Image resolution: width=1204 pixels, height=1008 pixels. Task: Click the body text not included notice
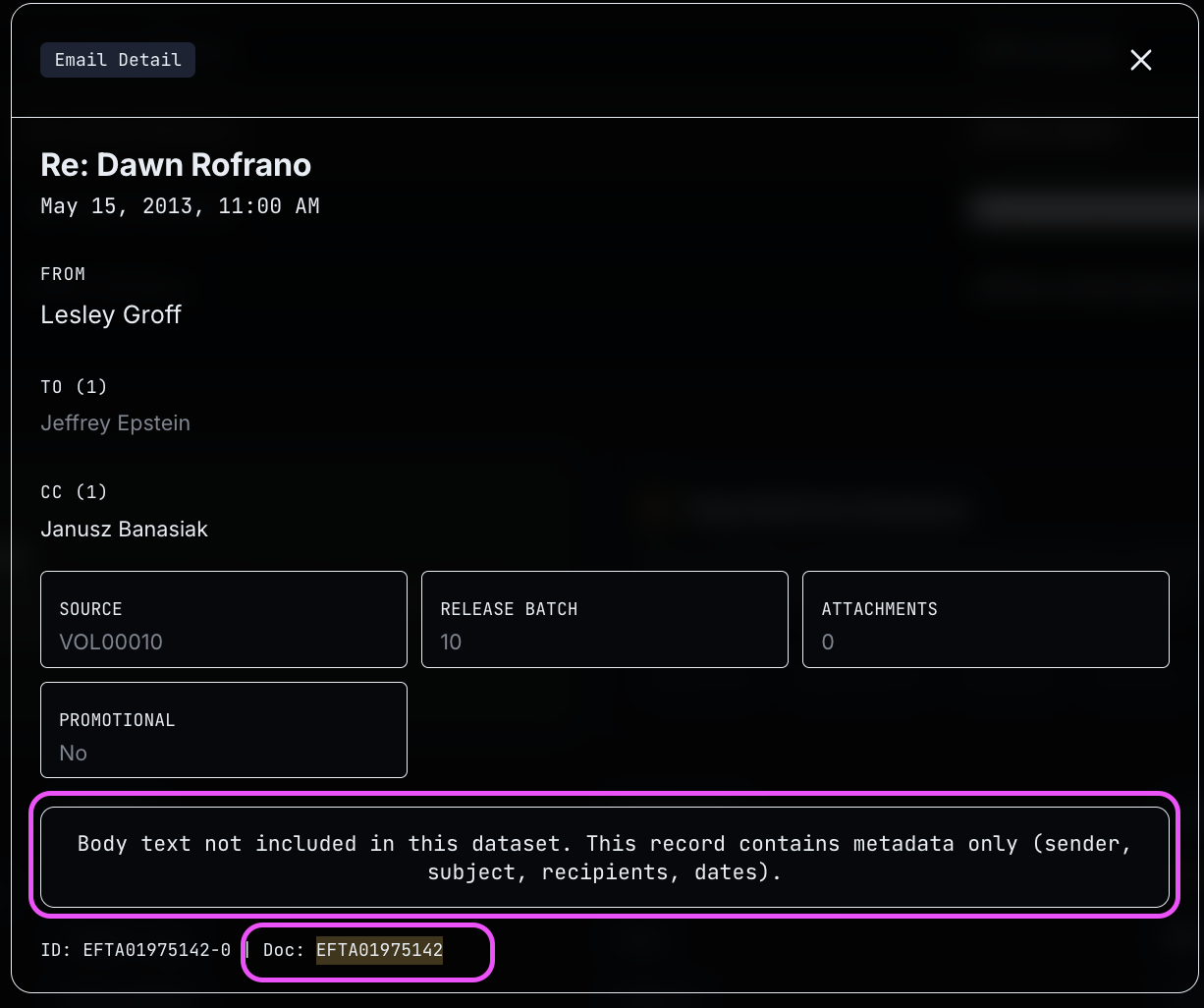pos(605,858)
